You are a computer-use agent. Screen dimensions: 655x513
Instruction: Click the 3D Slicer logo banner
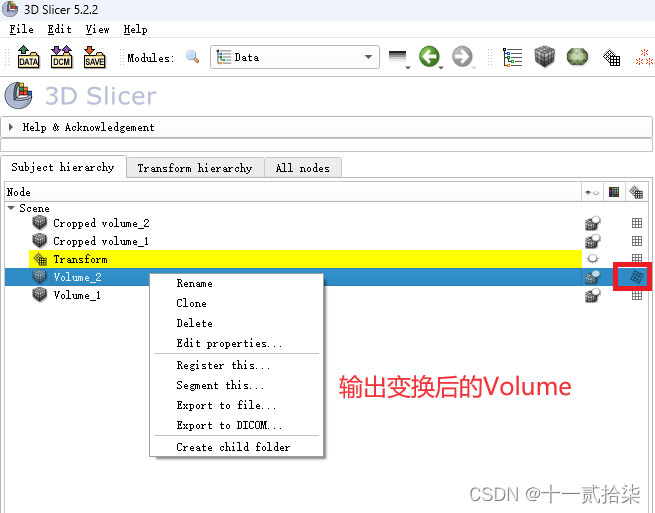[x=80, y=96]
